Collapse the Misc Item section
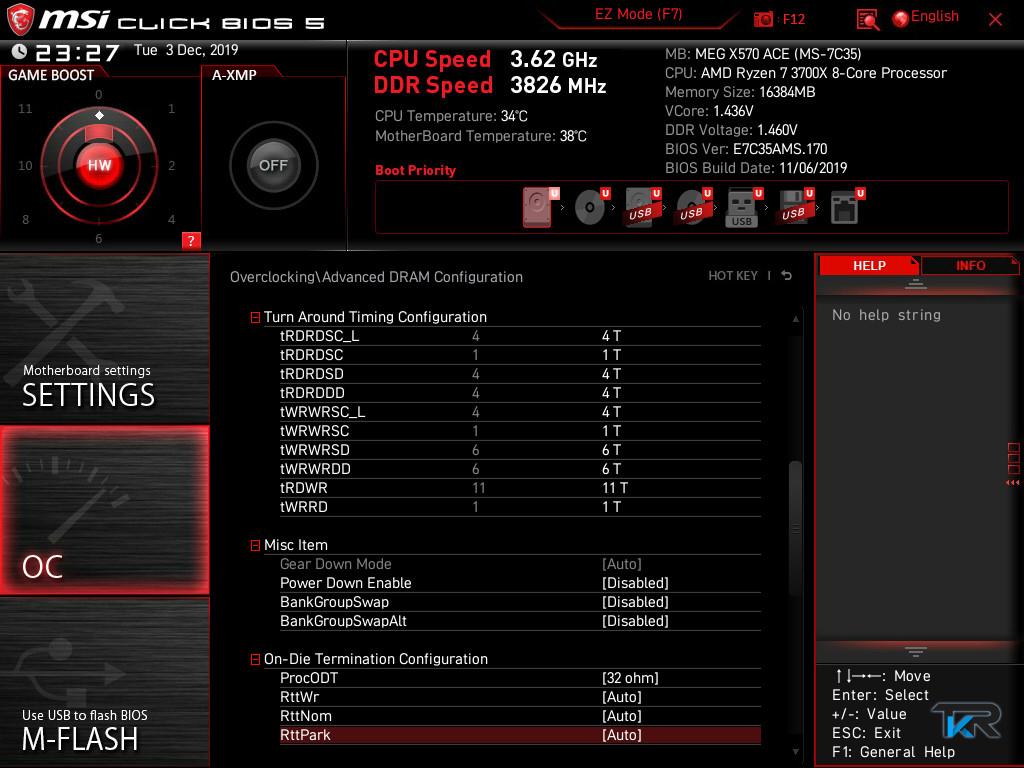This screenshot has height=768, width=1024. click(255, 545)
